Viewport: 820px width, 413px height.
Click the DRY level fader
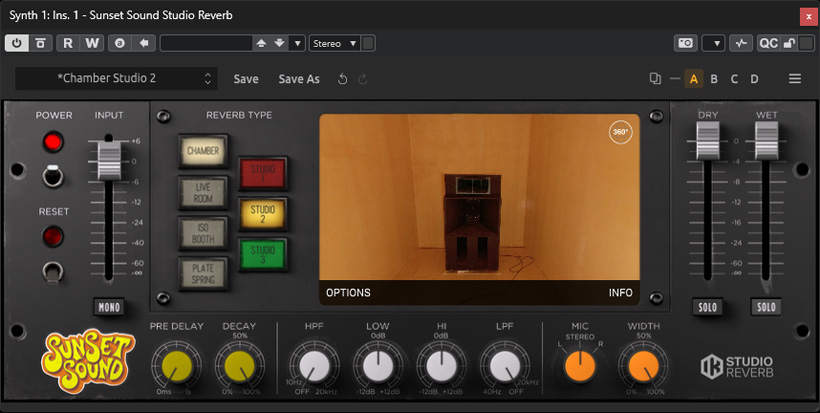[x=708, y=141]
